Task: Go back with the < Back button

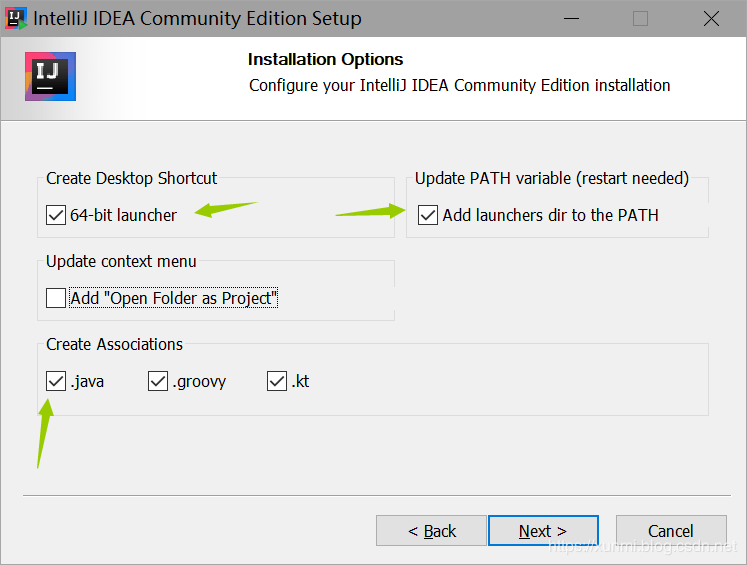Action: (431, 531)
